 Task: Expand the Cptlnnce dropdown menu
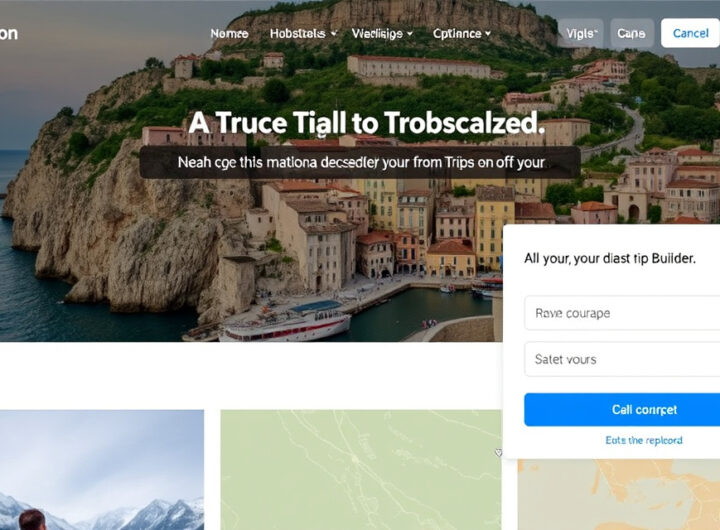(462, 34)
